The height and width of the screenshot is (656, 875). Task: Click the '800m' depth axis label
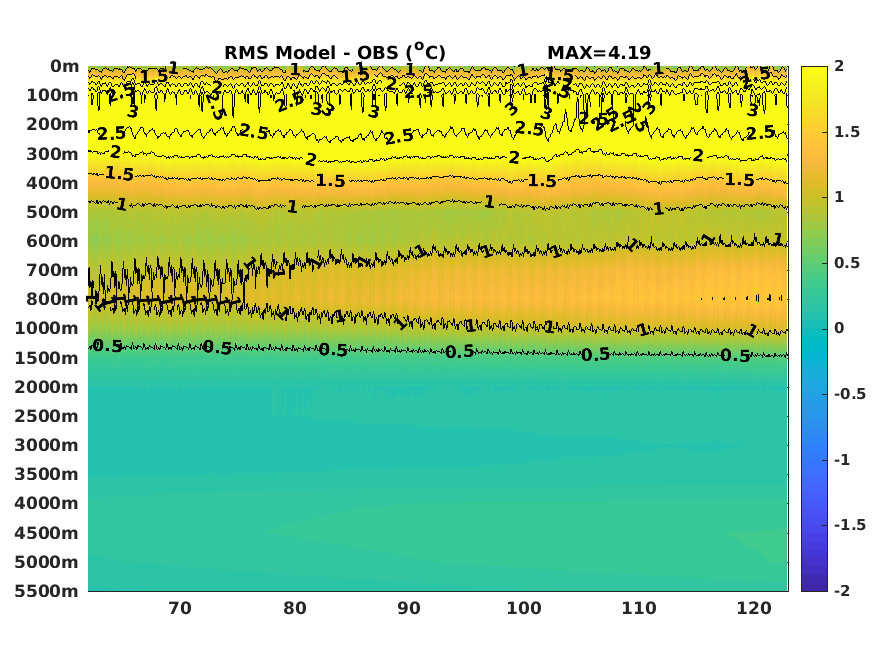[52, 299]
